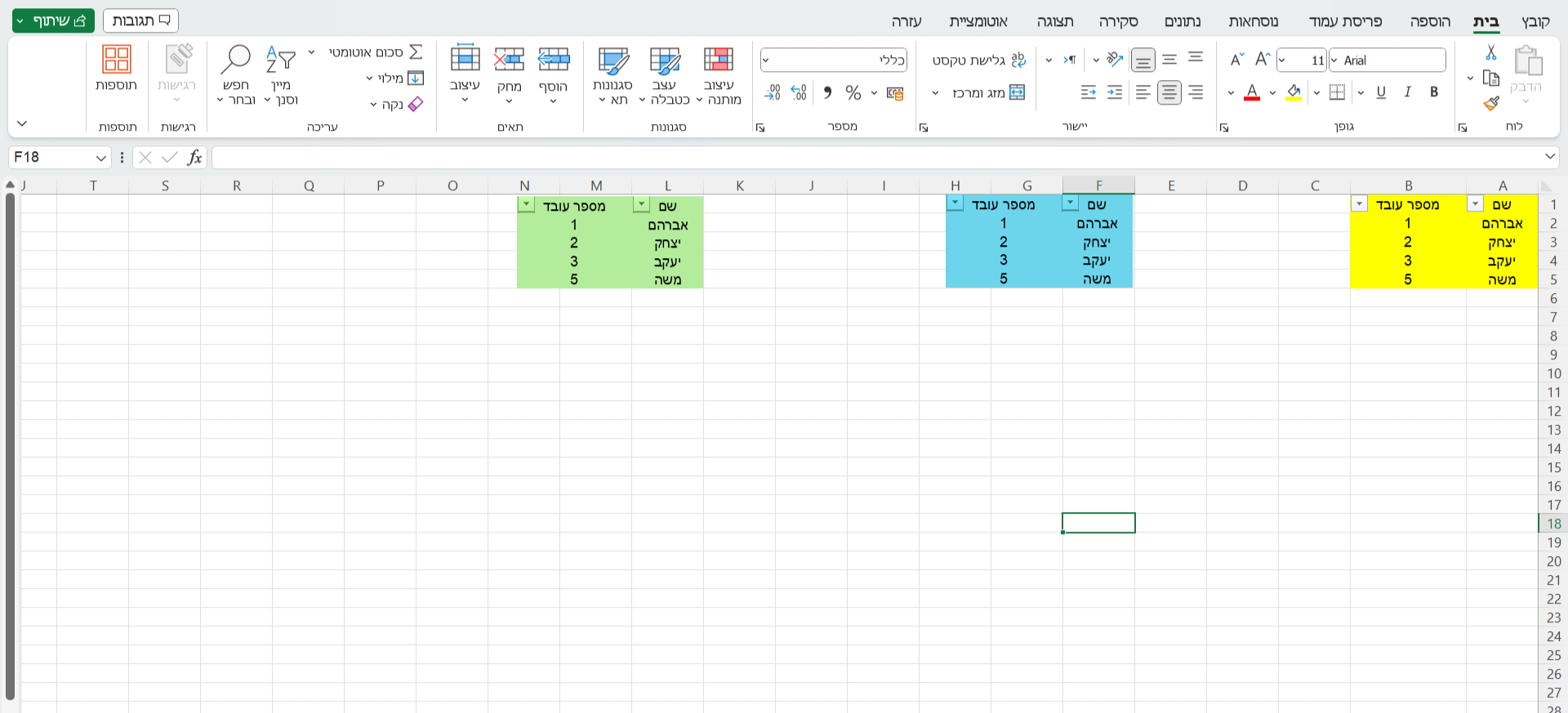Open the מספר עובד filter in the blue table
Image resolution: width=1568 pixels, height=713 pixels.
[955, 203]
